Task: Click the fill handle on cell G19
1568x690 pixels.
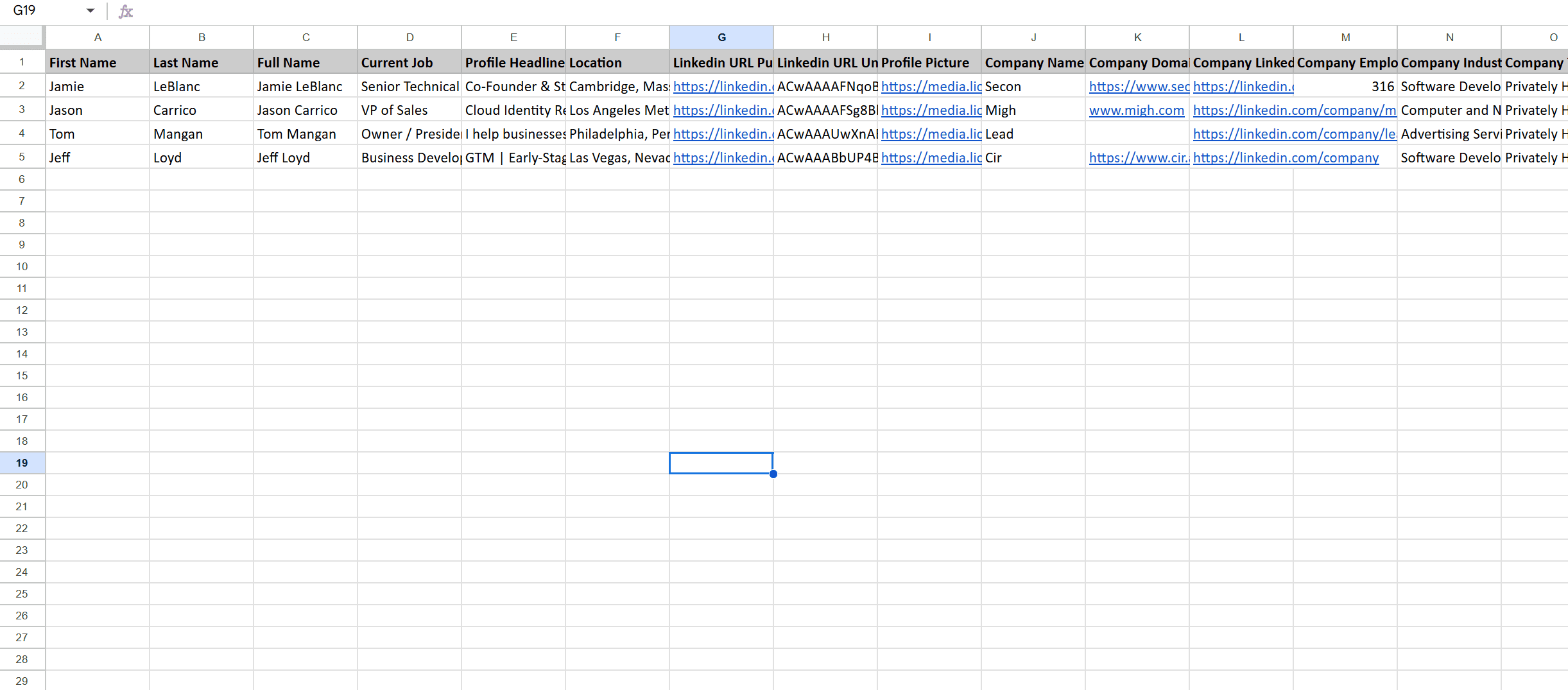Action: coord(773,474)
